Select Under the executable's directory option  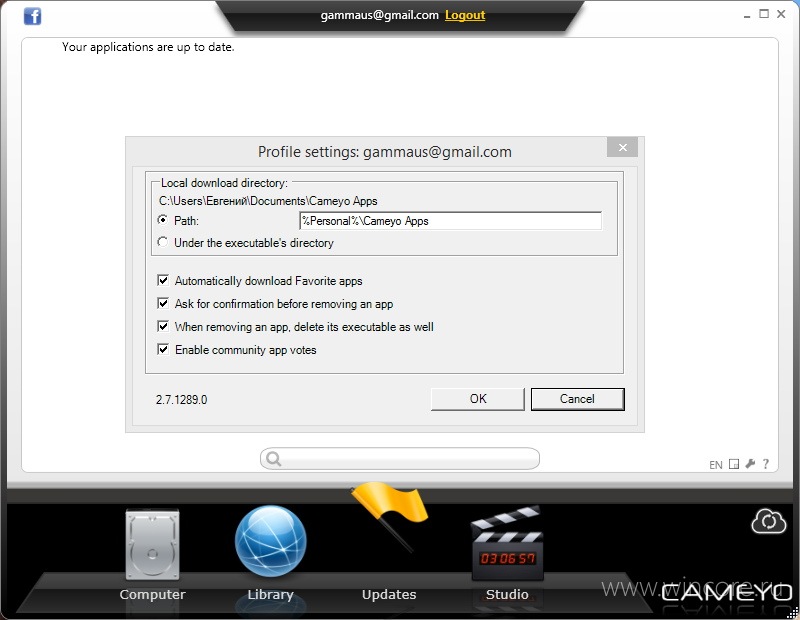[x=162, y=242]
